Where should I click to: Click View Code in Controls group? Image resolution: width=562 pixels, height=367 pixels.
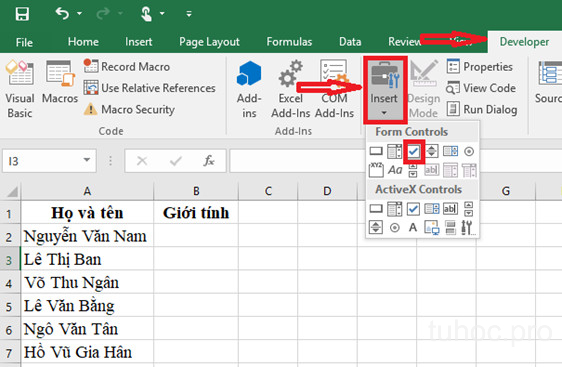click(x=481, y=88)
